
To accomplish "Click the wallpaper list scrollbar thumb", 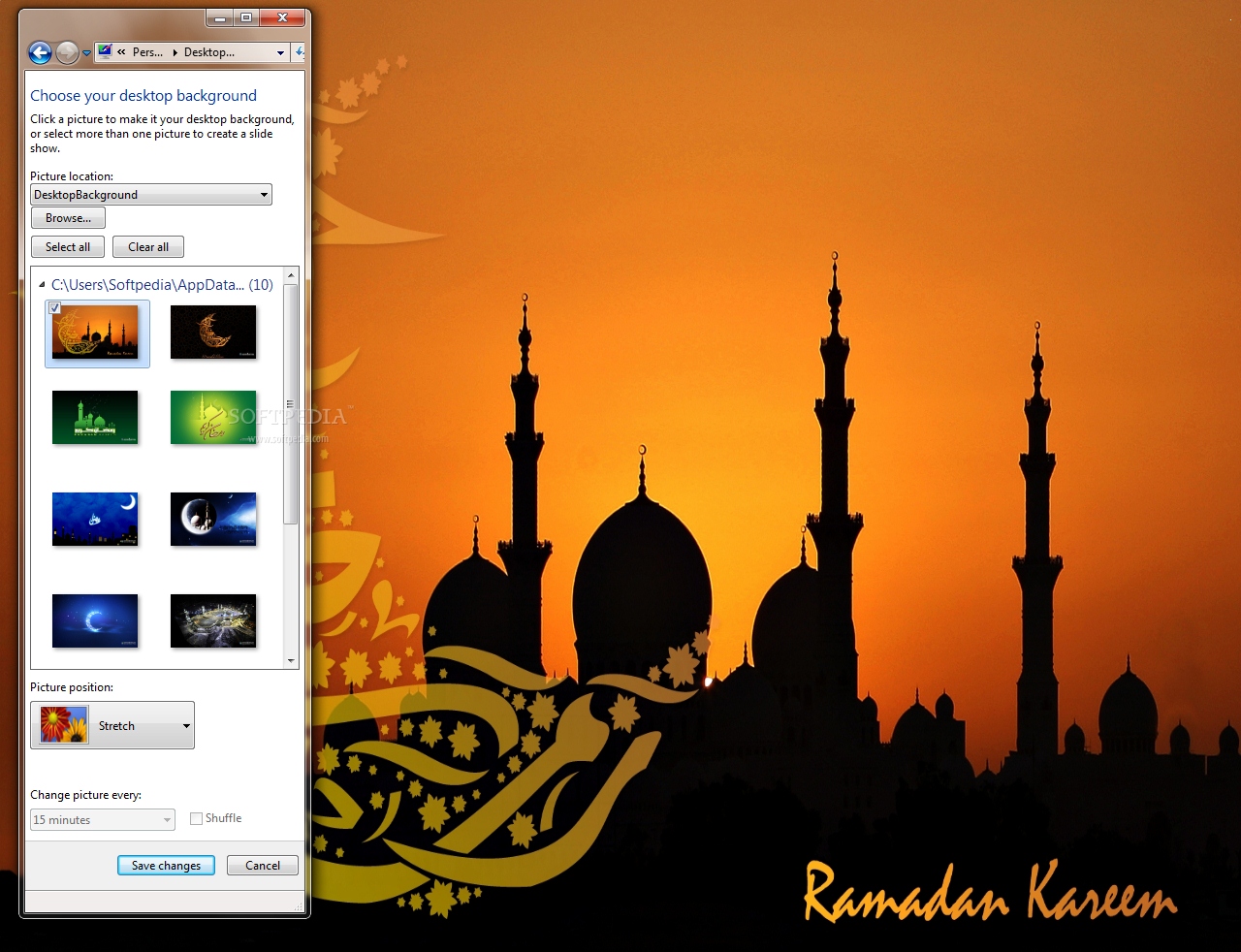I will 291,404.
